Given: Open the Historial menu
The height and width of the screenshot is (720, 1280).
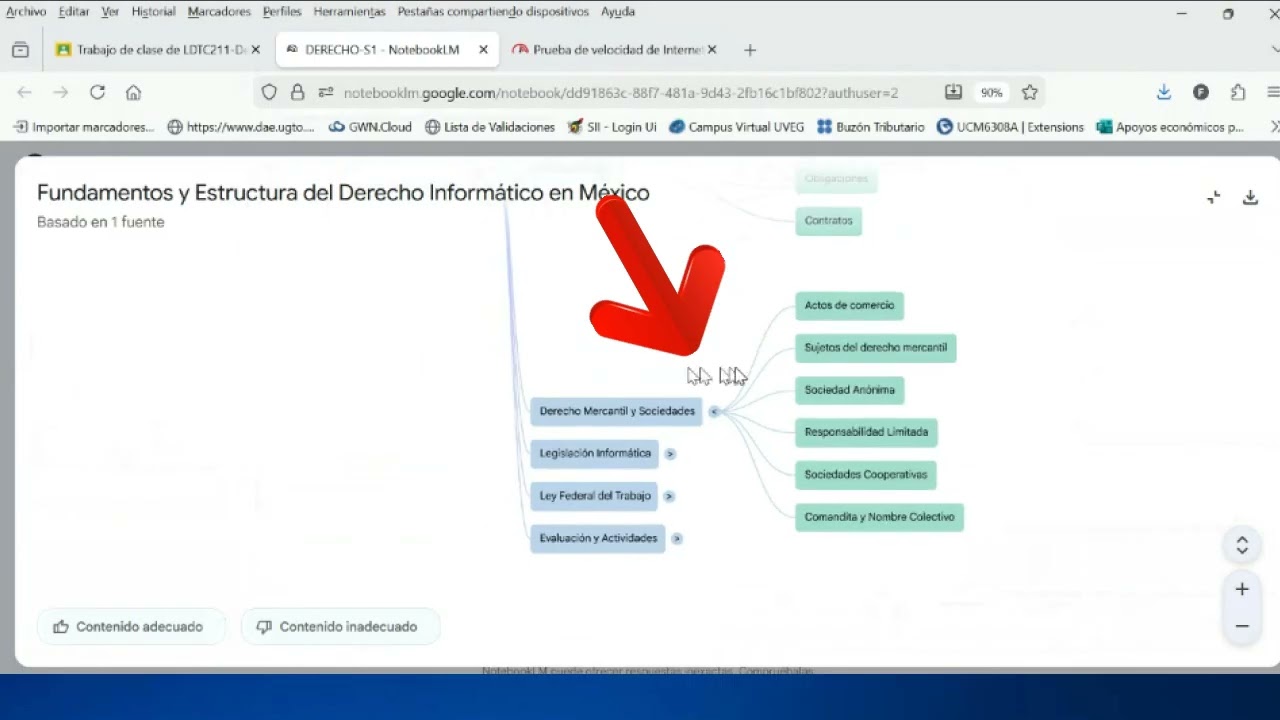Looking at the screenshot, I should 153,12.
